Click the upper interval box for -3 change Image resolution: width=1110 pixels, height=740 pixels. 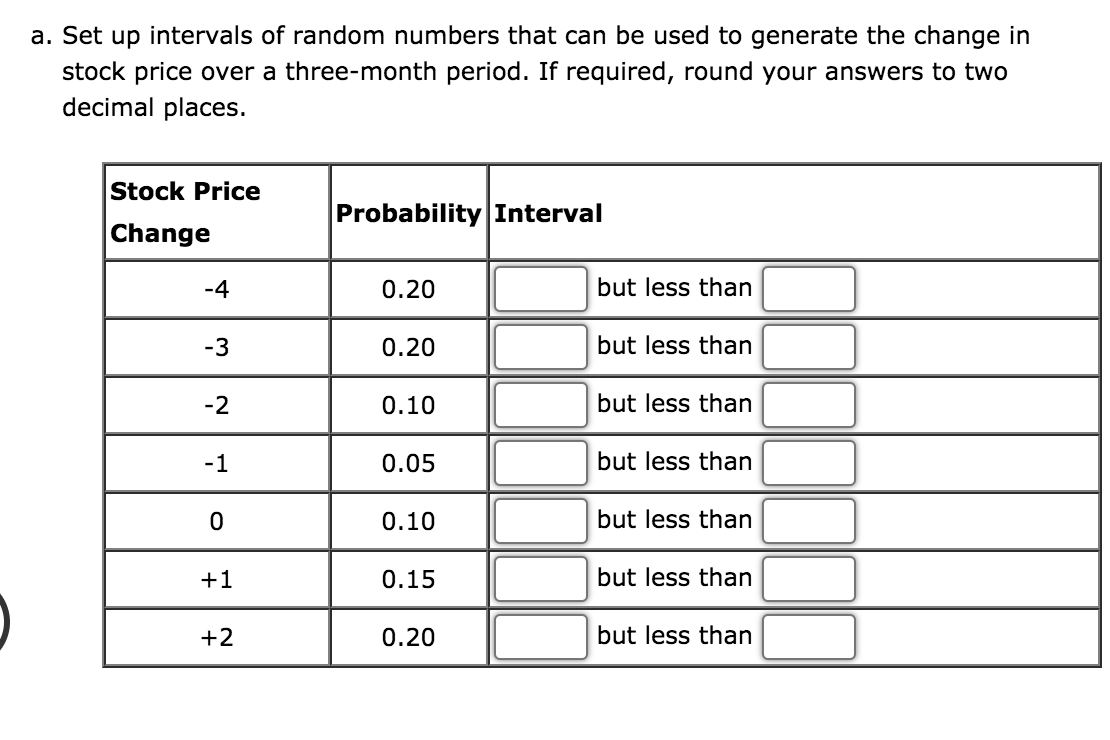click(x=809, y=346)
